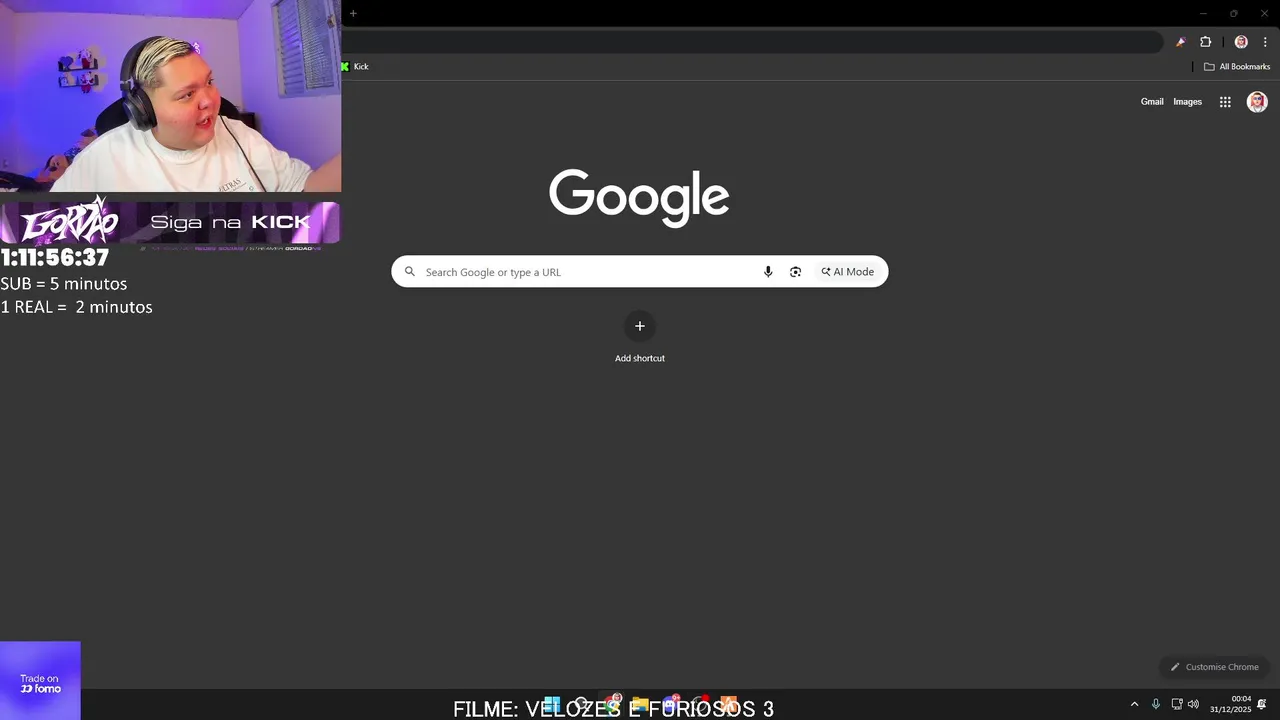
Task: Click the Add shortcut plus tile
Action: 640,326
